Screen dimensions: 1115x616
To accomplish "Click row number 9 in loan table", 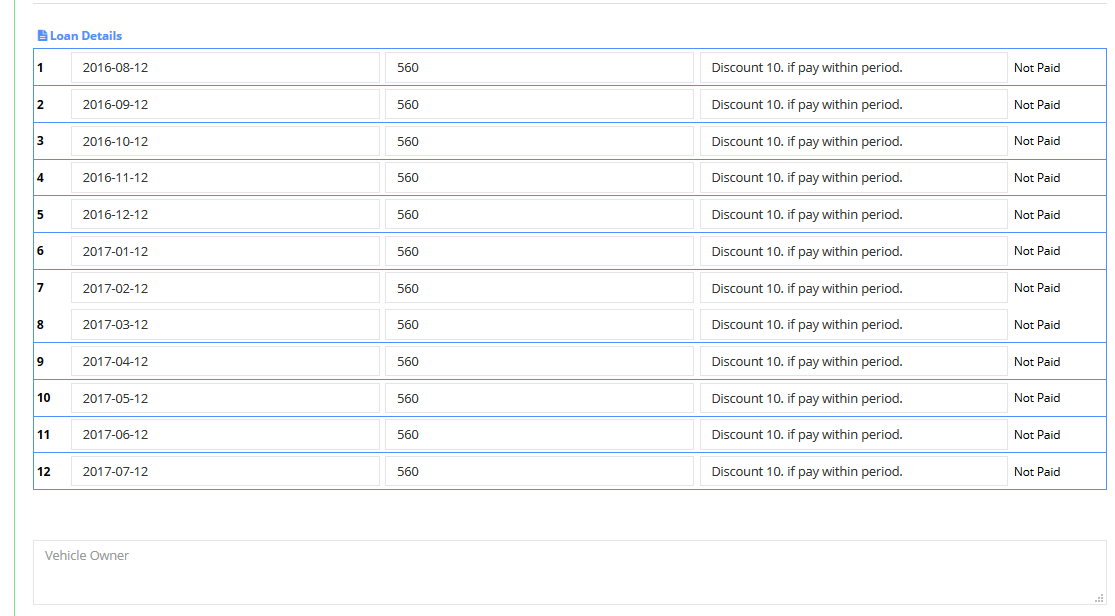I will point(40,361).
